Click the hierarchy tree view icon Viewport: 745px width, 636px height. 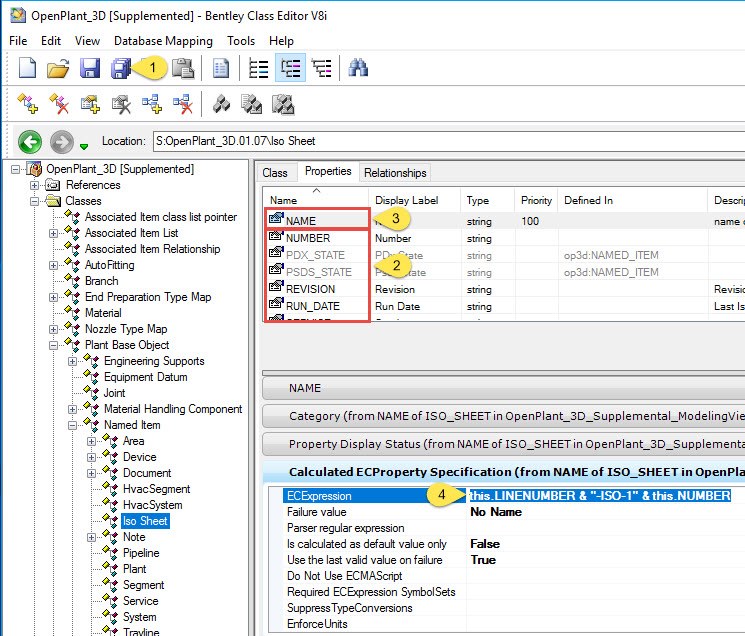point(321,68)
